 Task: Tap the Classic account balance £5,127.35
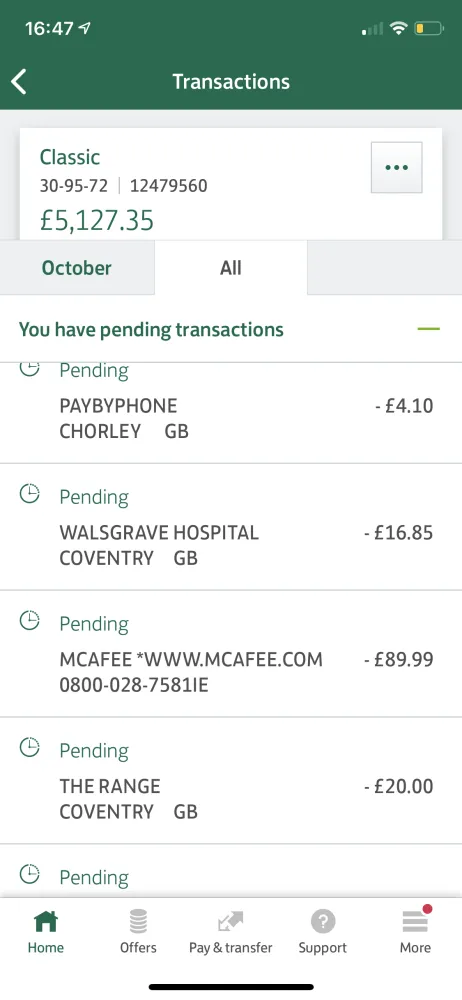click(97, 221)
